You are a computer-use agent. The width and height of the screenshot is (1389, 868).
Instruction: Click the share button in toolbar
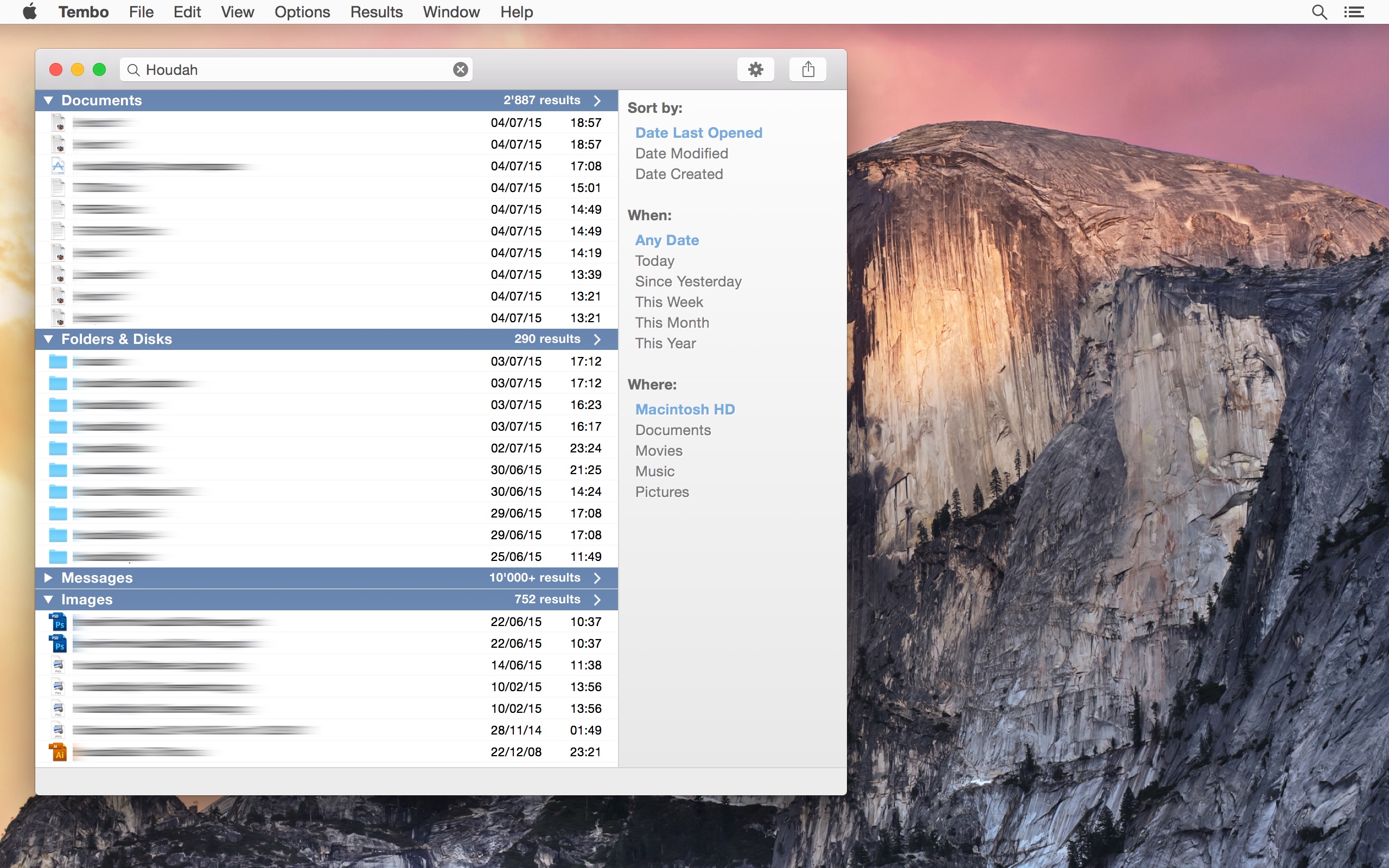pos(807,69)
